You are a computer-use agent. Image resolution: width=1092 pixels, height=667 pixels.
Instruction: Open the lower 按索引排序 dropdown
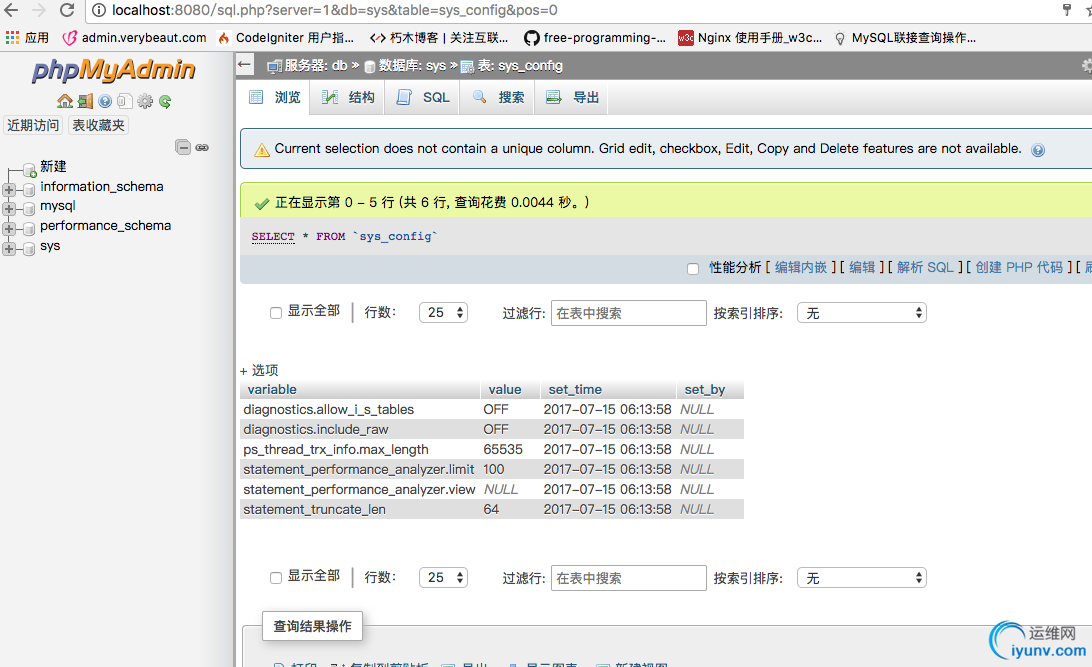(x=862, y=577)
